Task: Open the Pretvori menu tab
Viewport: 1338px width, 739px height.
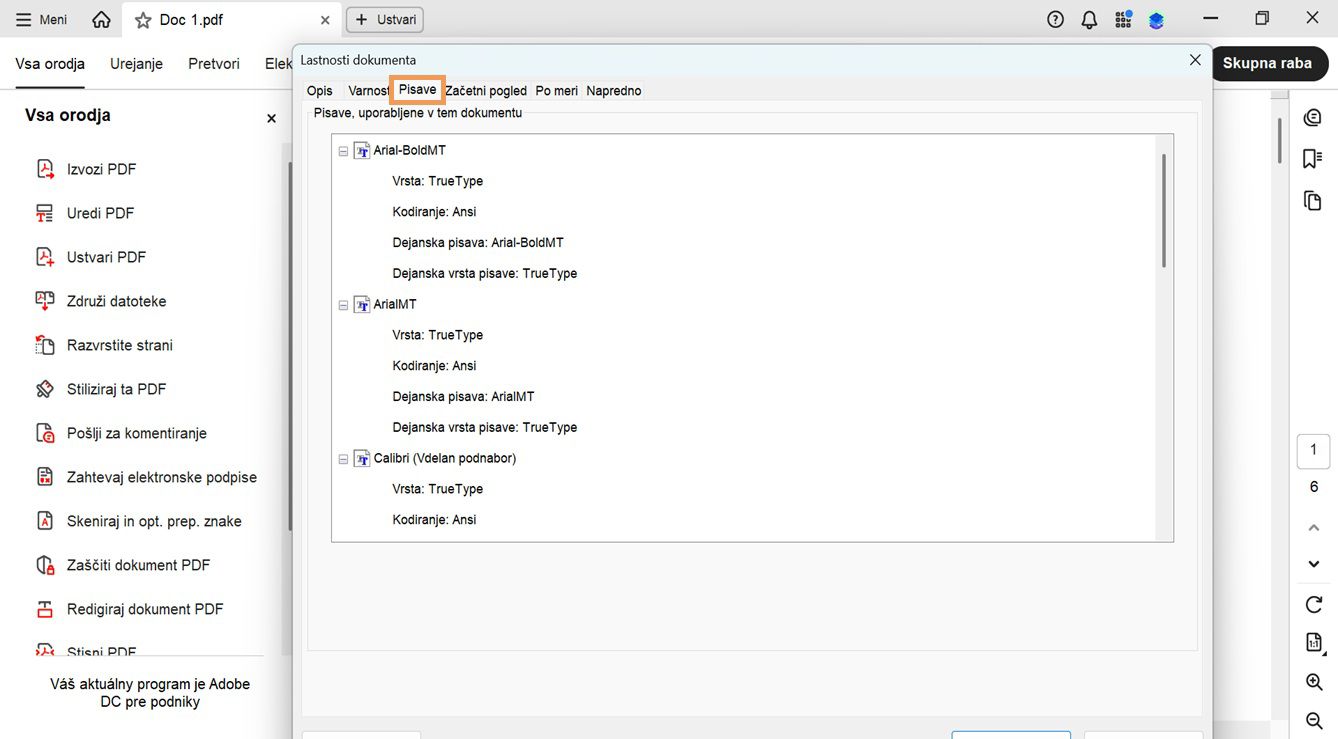Action: [x=214, y=64]
